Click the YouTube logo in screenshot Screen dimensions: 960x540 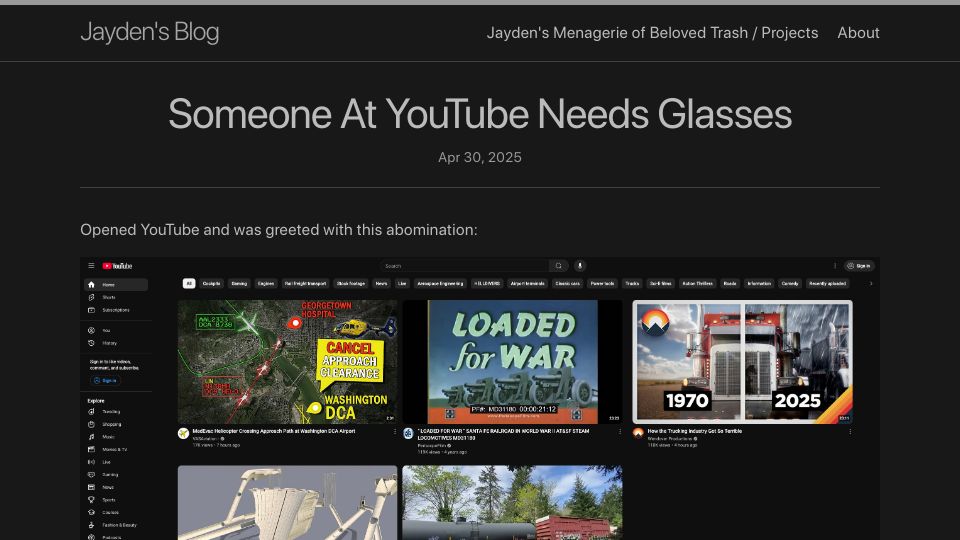(117, 266)
